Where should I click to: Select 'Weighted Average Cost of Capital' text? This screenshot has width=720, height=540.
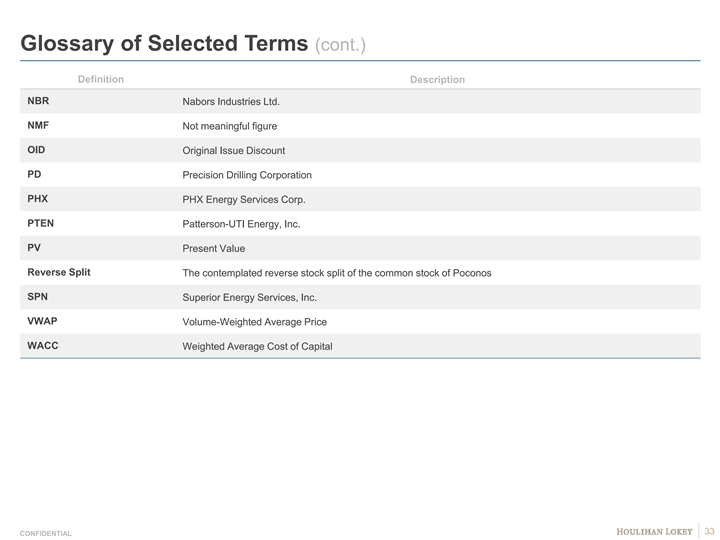pyautogui.click(x=257, y=347)
